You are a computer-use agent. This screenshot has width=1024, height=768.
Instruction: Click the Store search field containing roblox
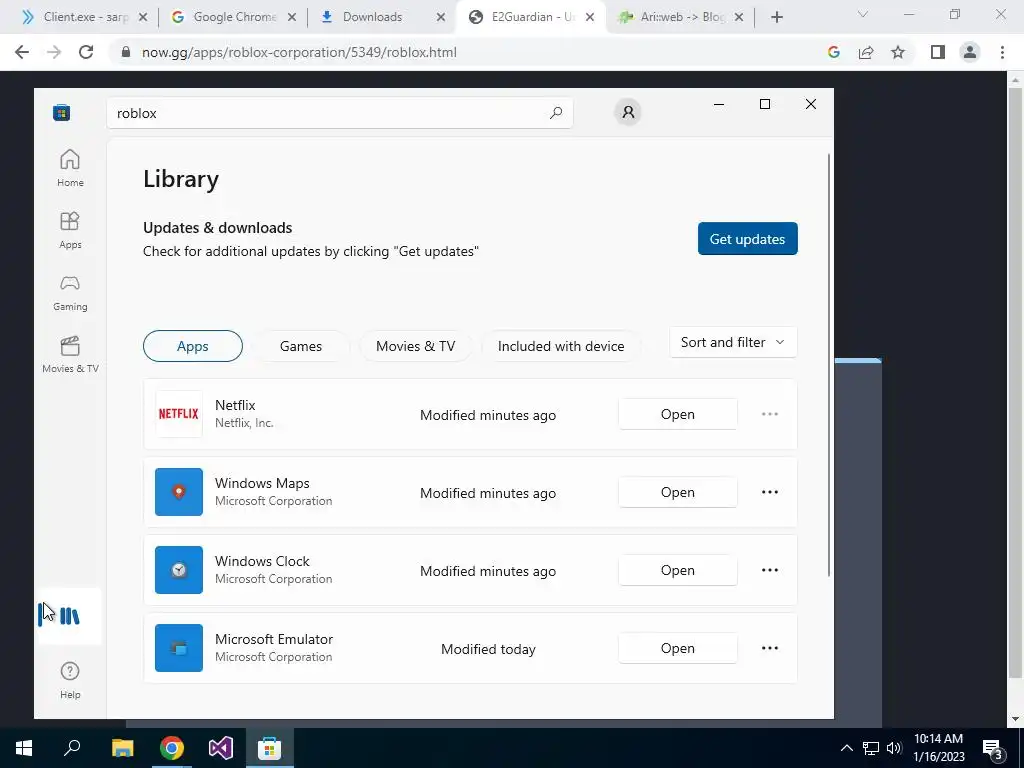coord(340,113)
